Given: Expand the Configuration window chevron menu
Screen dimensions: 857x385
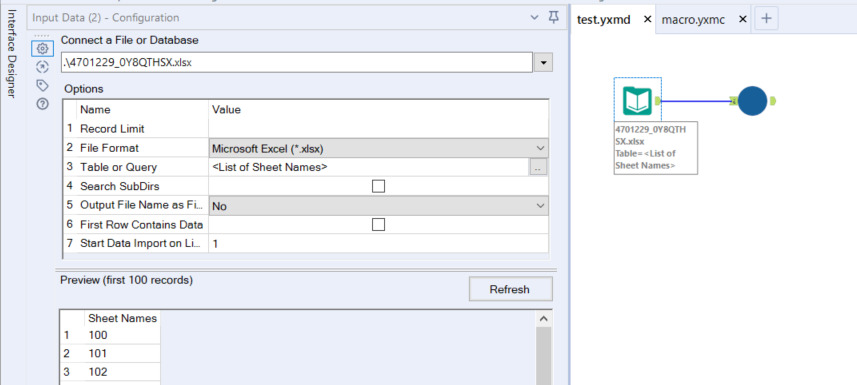Looking at the screenshot, I should click(535, 18).
